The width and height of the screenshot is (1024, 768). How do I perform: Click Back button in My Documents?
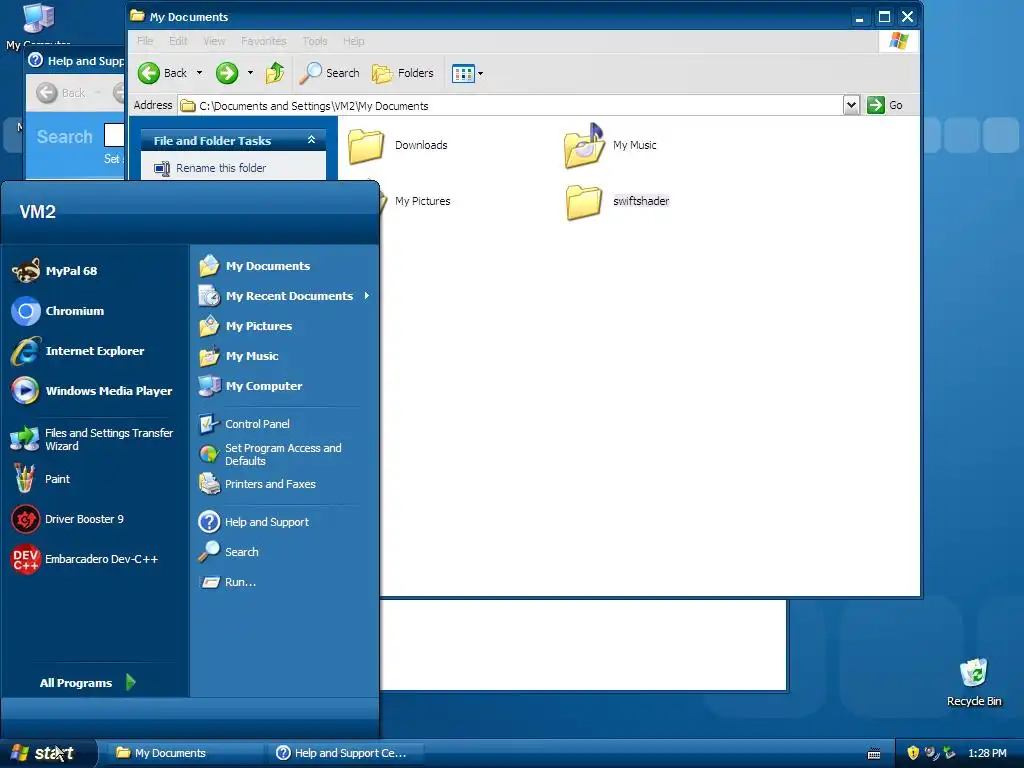tap(163, 73)
